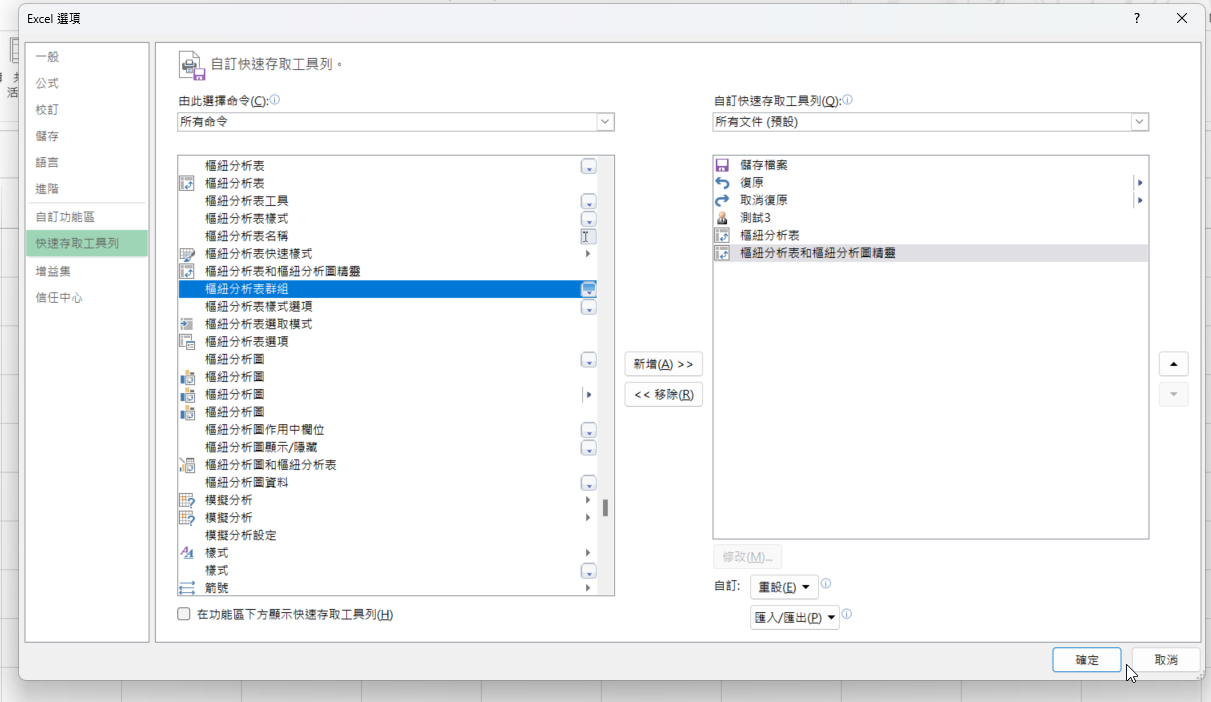Click the 新增(A) >> button

click(x=663, y=364)
